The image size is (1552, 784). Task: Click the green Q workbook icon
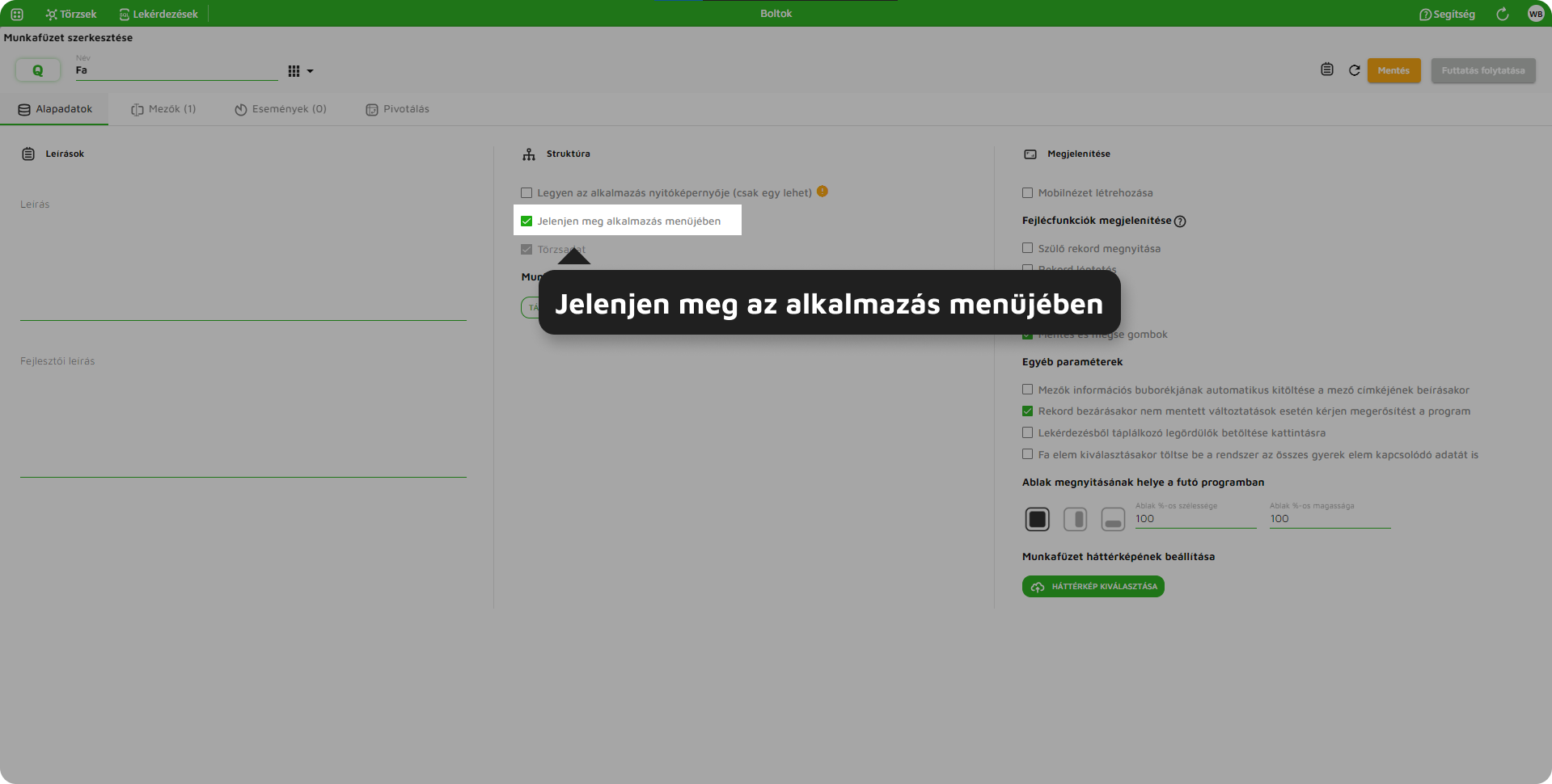37,70
